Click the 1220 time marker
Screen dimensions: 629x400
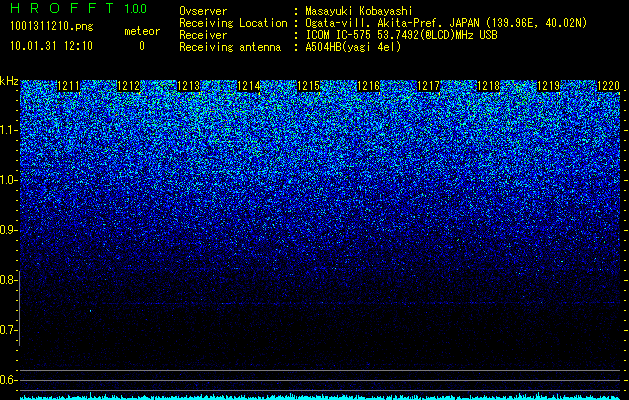point(609,86)
